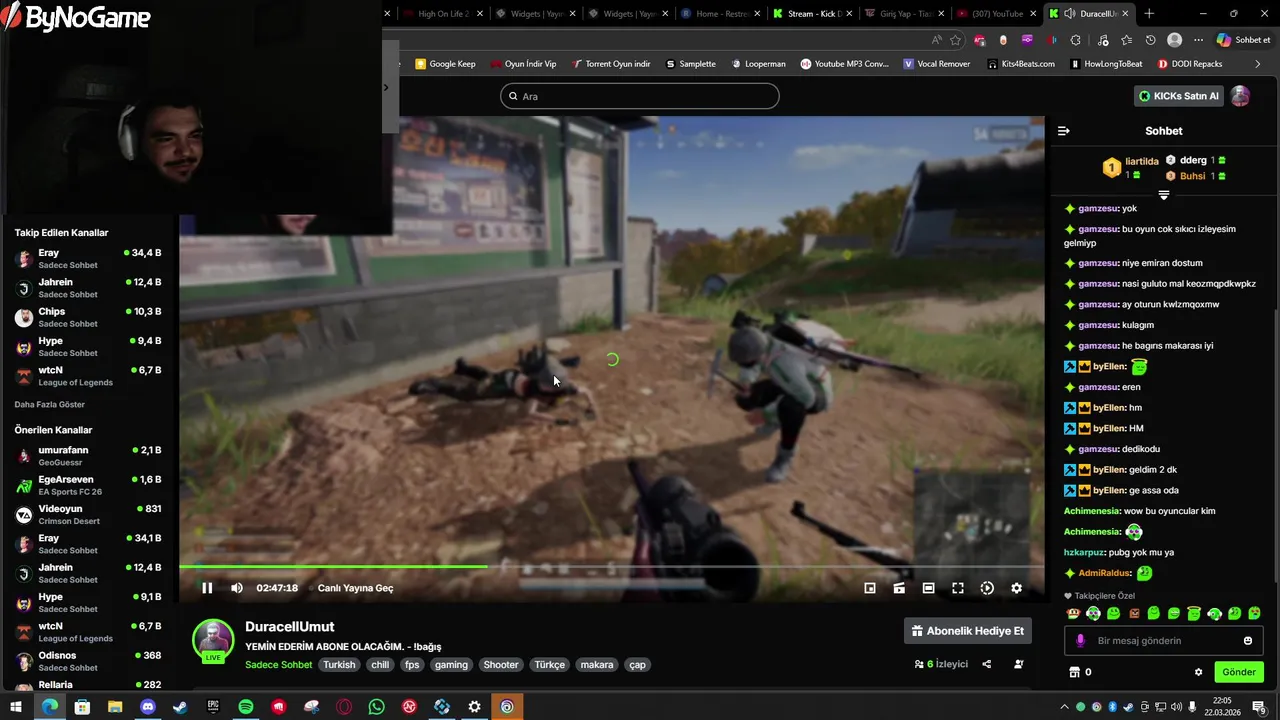
Task: Switch to the Home - Restream tab
Action: (x=720, y=14)
